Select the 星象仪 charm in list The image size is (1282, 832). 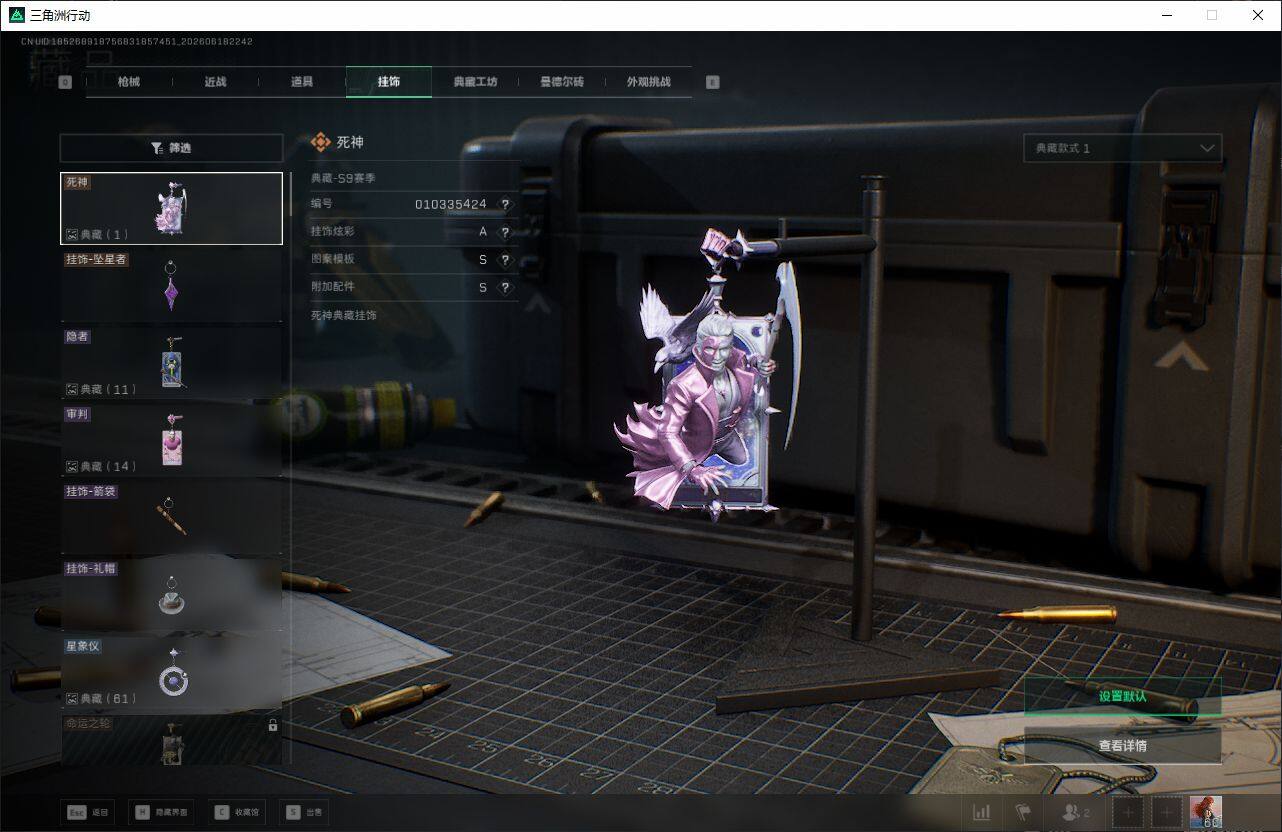point(171,672)
